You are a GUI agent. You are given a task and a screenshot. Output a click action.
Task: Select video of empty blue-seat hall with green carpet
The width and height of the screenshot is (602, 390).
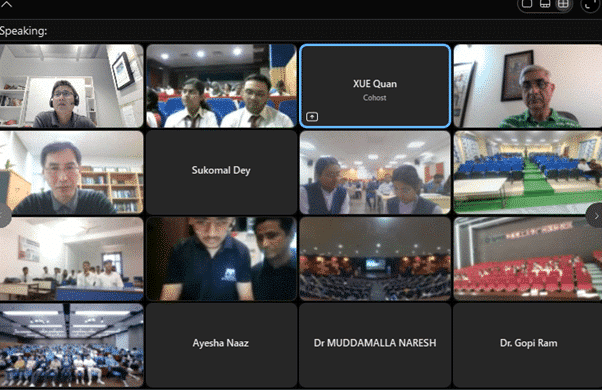point(528,172)
